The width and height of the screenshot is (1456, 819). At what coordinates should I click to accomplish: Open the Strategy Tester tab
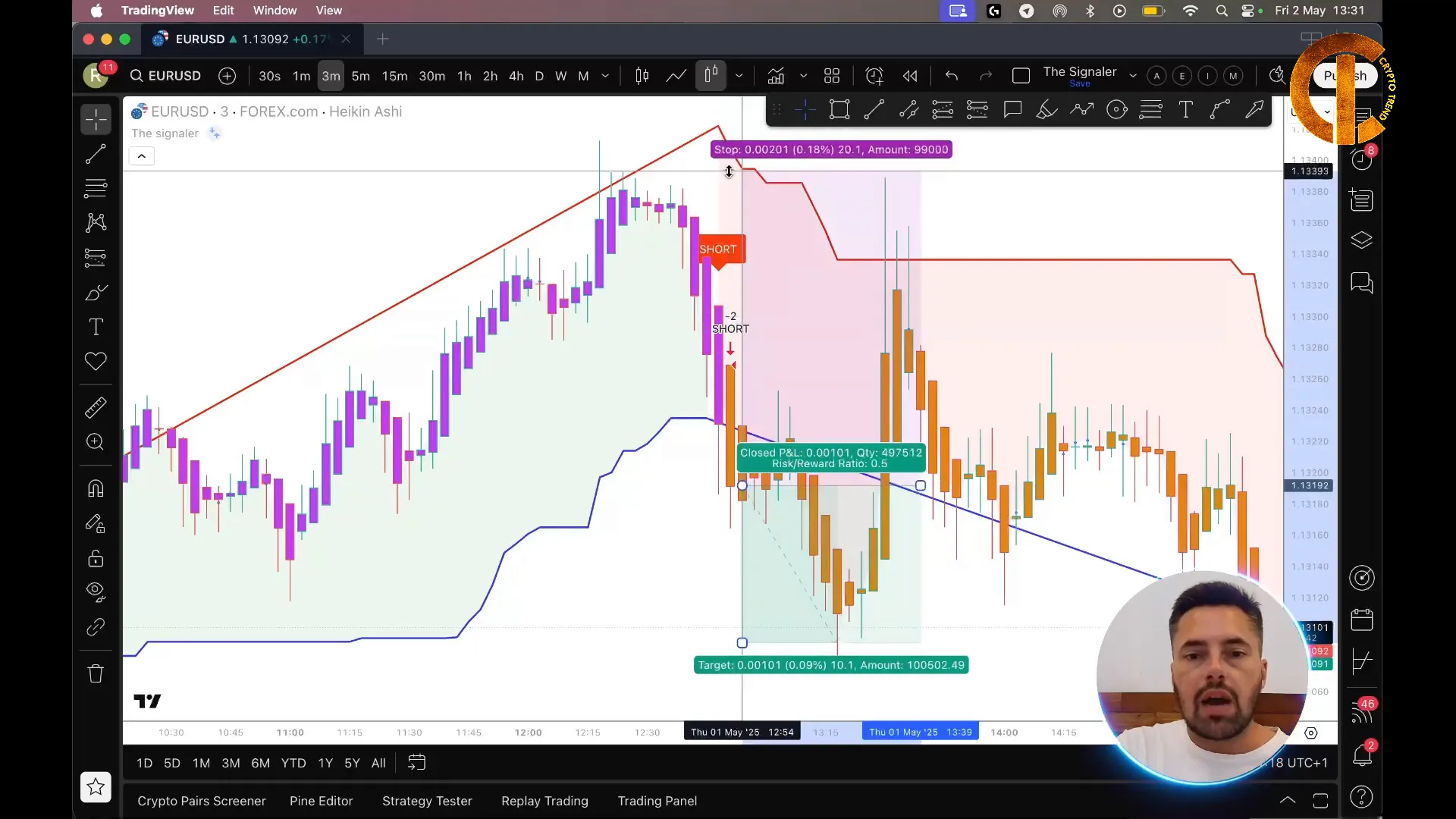pos(427,801)
